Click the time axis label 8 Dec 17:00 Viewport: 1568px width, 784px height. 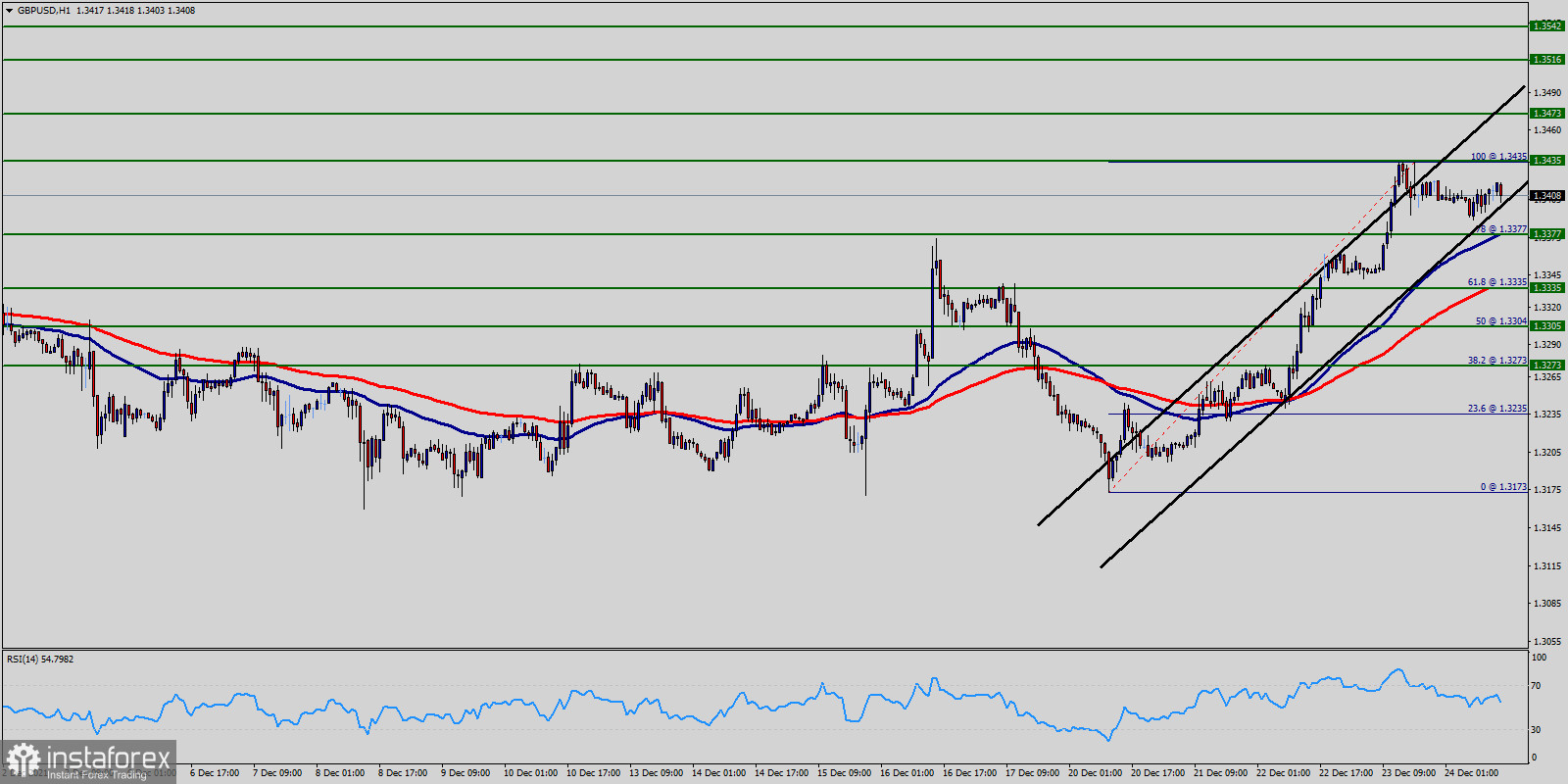click(x=403, y=773)
